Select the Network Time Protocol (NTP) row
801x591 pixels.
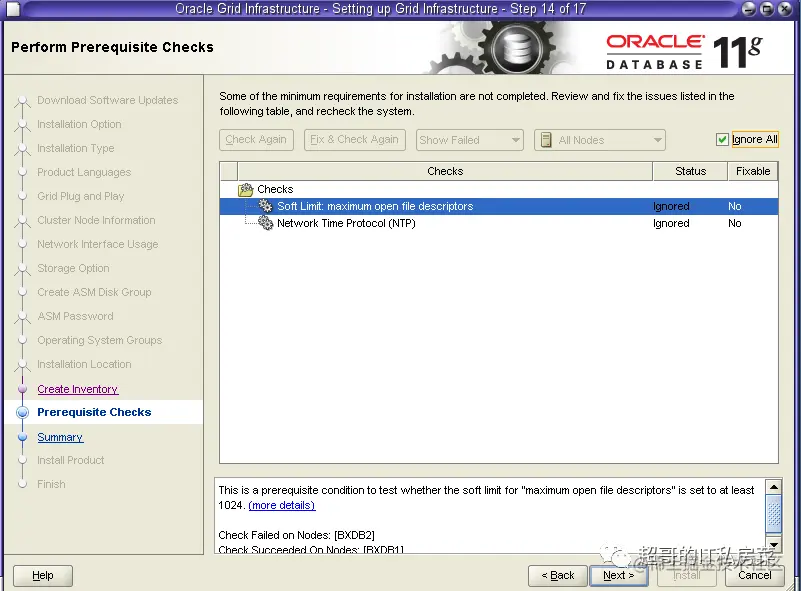499,223
